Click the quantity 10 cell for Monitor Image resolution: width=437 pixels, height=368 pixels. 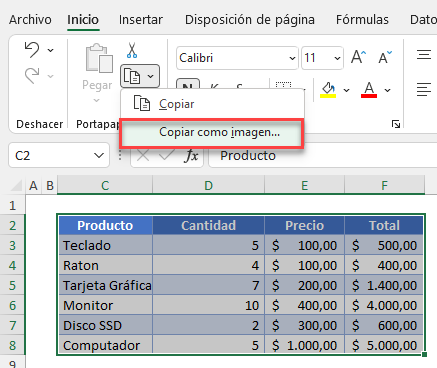pos(209,305)
